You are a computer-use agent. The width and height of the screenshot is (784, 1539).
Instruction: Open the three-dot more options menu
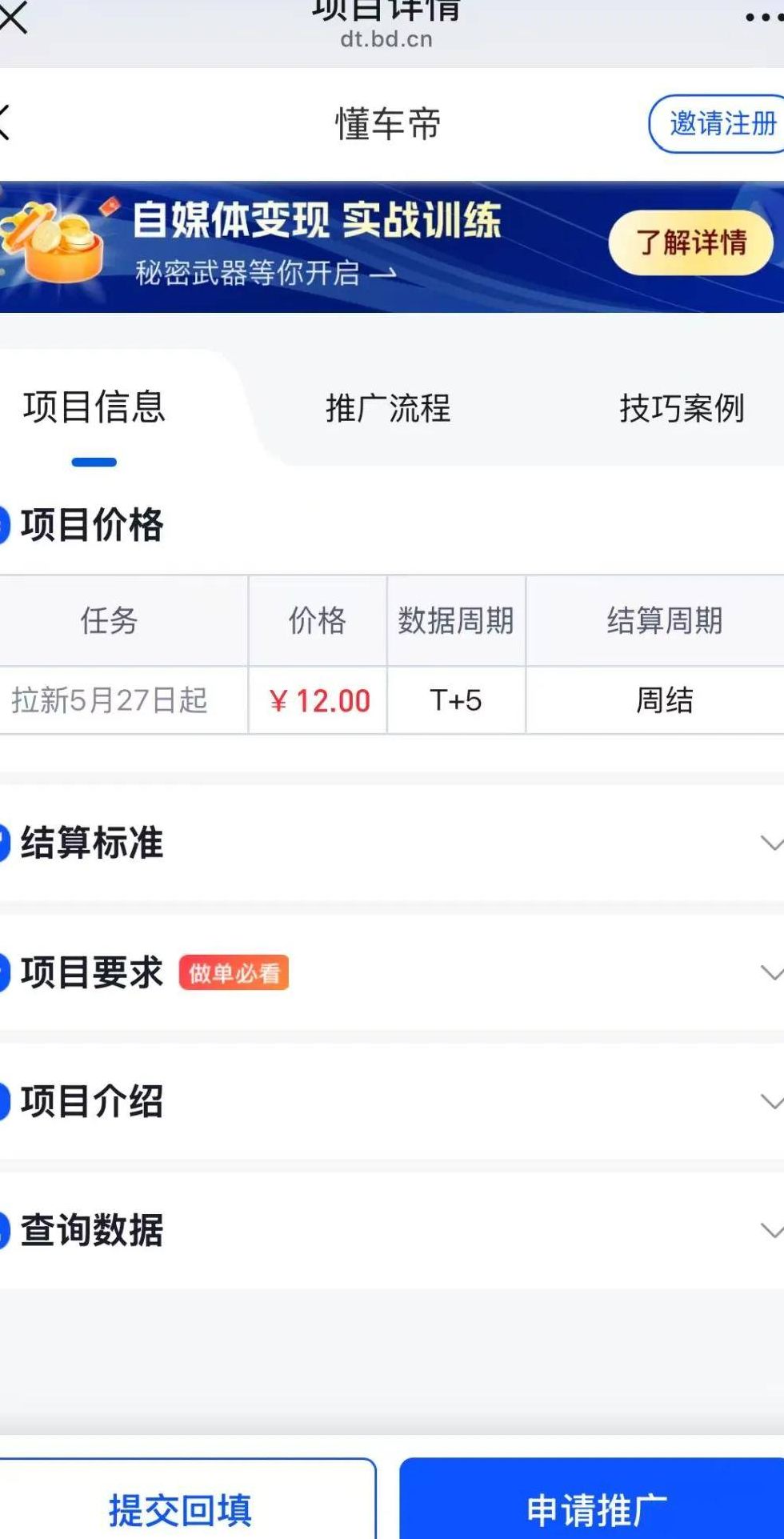[x=762, y=17]
